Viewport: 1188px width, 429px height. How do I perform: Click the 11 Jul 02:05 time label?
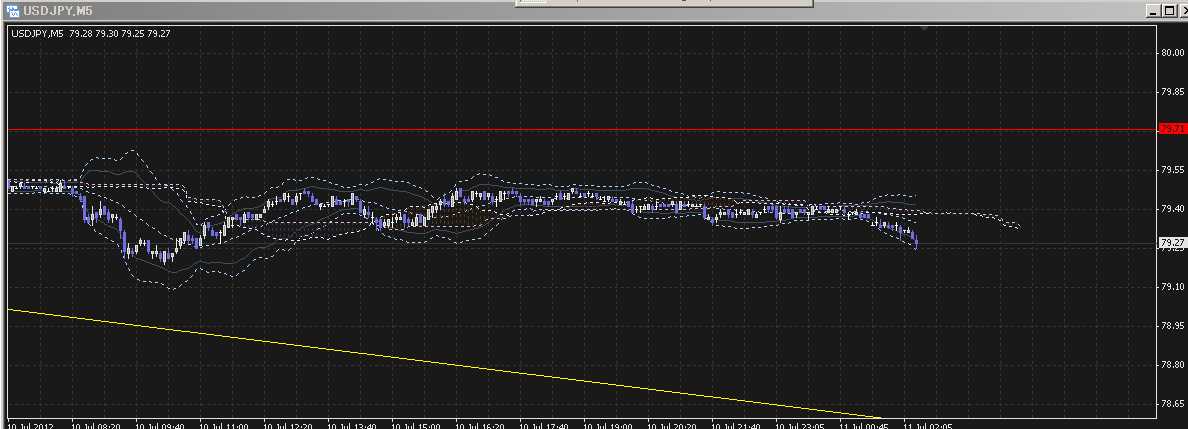click(929, 424)
